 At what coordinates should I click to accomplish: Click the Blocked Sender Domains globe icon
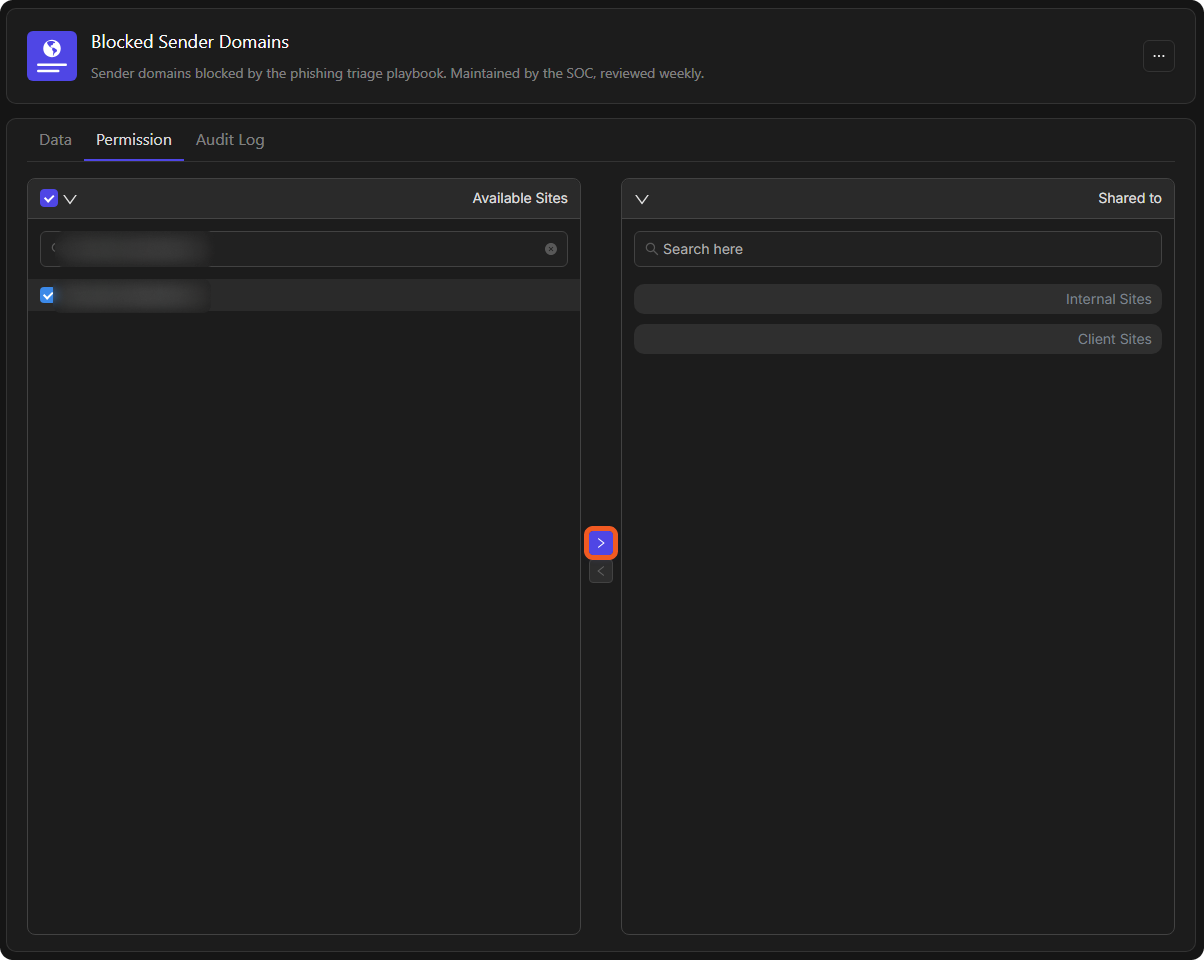[x=52, y=56]
